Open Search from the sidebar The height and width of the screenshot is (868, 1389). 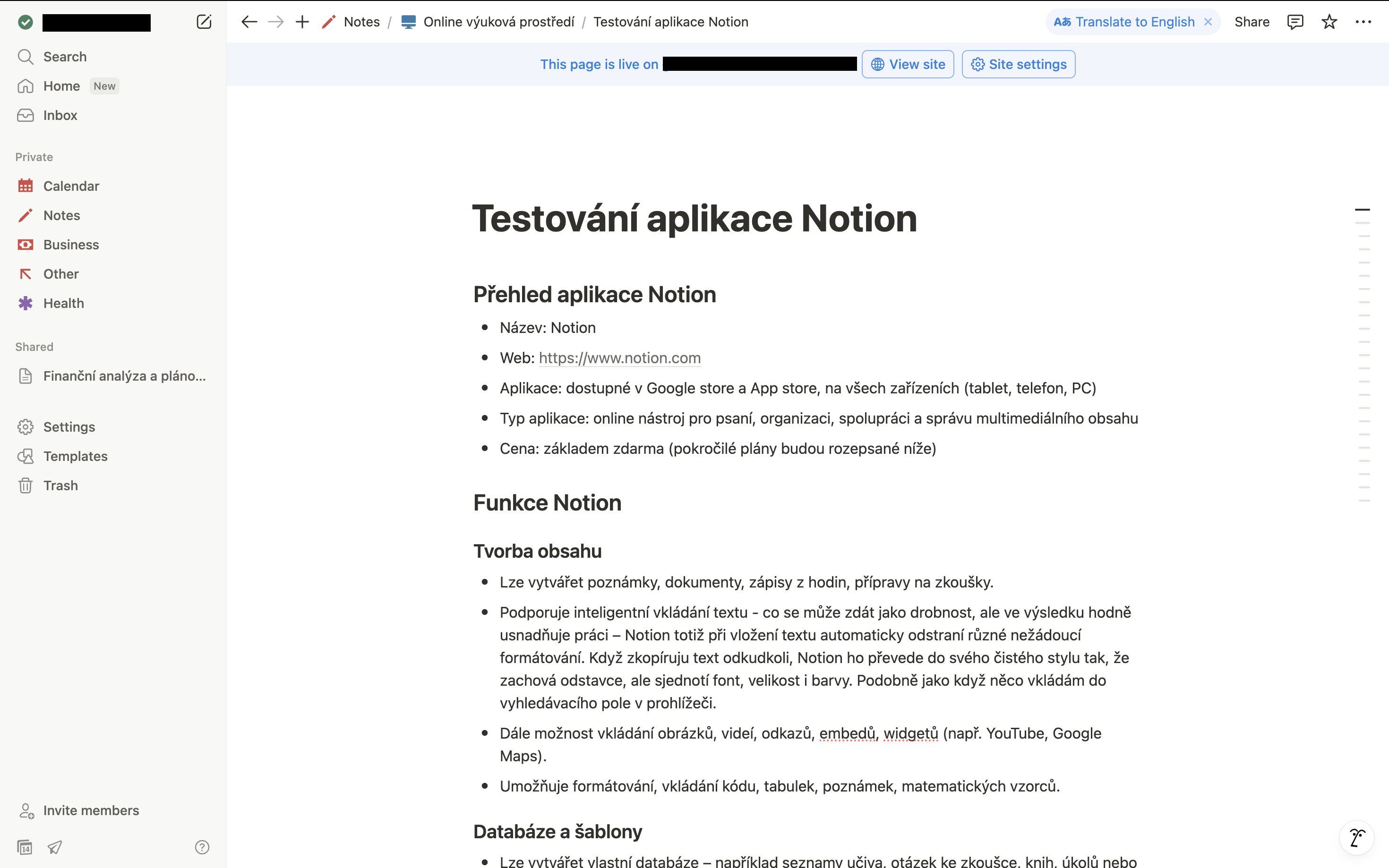point(64,56)
